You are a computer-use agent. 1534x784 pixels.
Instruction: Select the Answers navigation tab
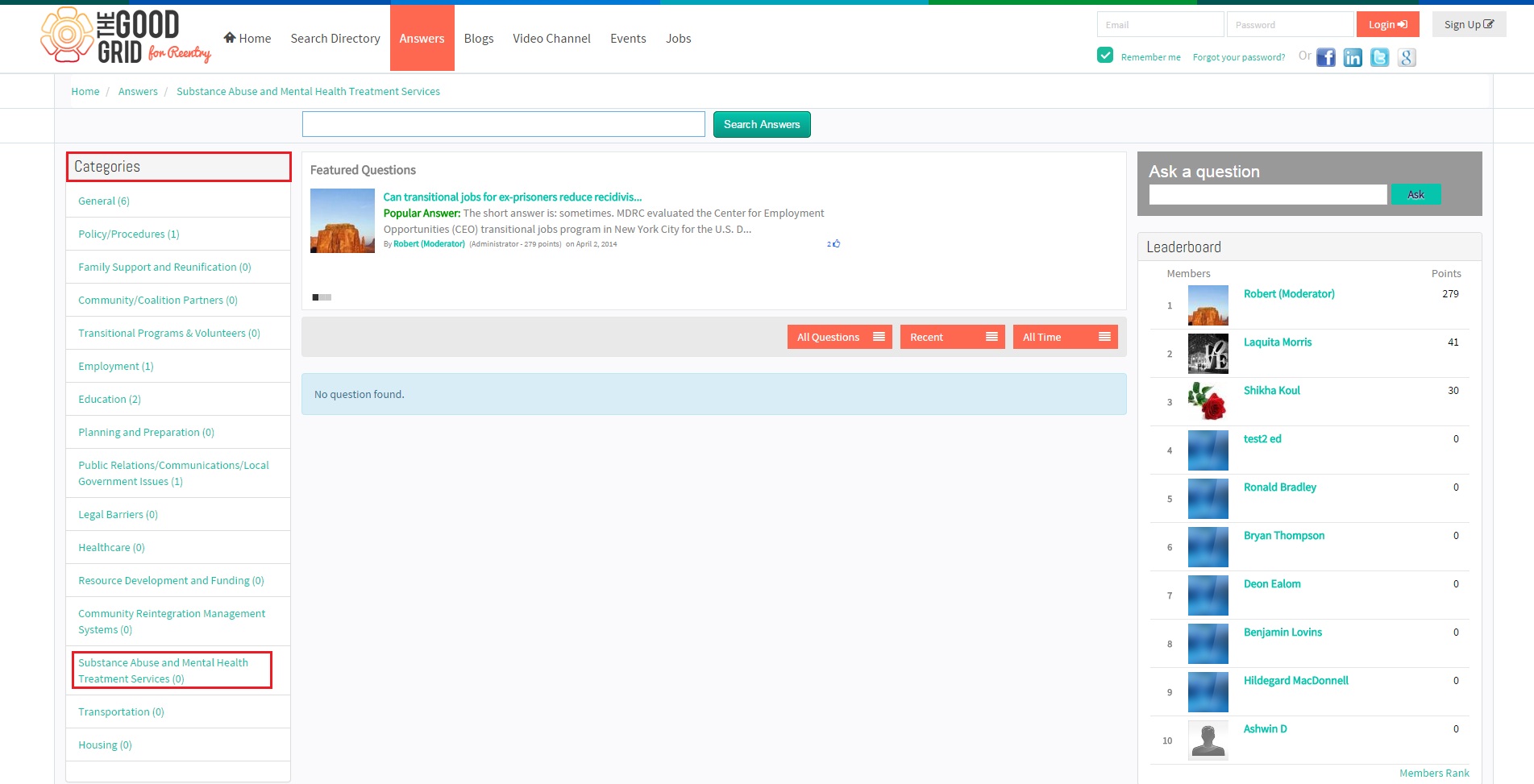pos(422,38)
